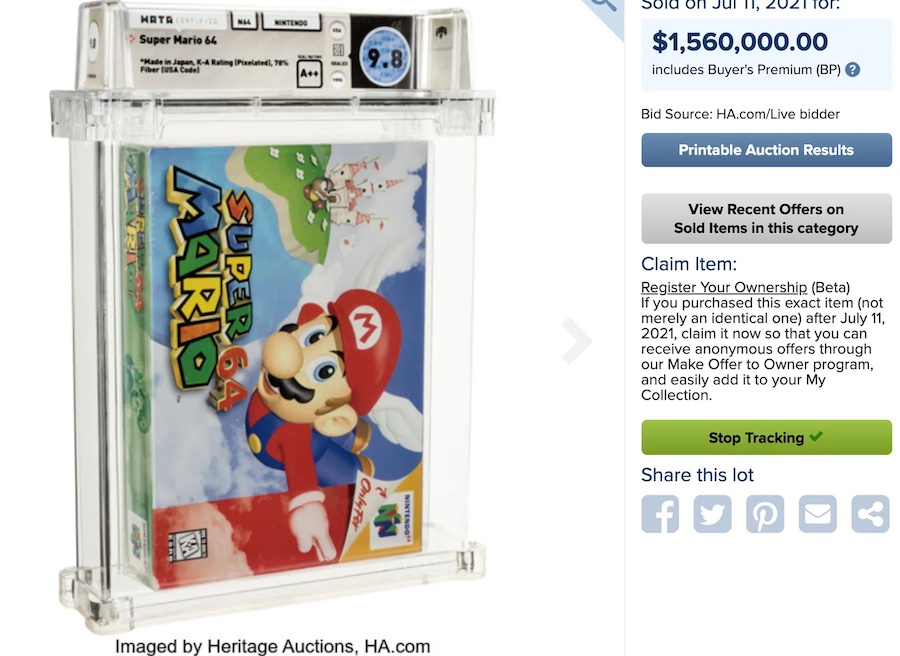This screenshot has width=900, height=656.
Task: Pin this lot on Pinterest
Action: [x=765, y=514]
